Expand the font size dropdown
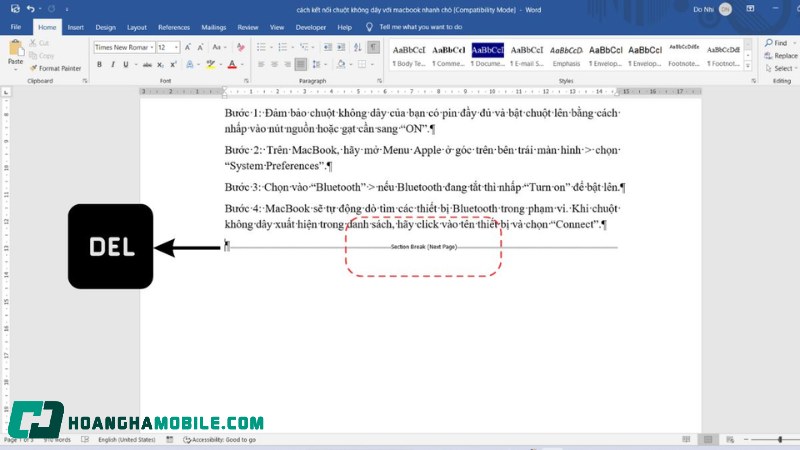This screenshot has width=800, height=450. [x=176, y=47]
